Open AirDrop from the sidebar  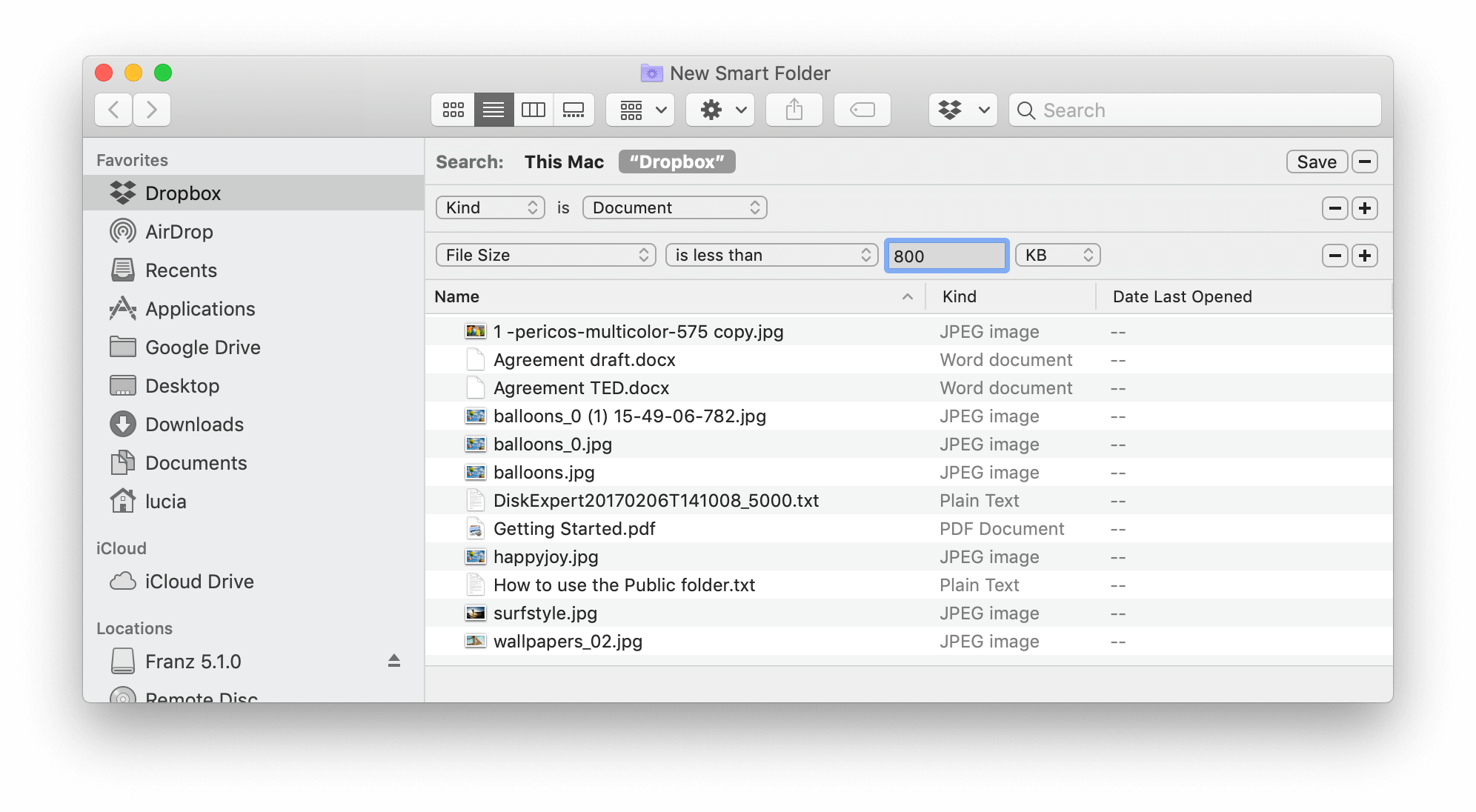(x=253, y=232)
